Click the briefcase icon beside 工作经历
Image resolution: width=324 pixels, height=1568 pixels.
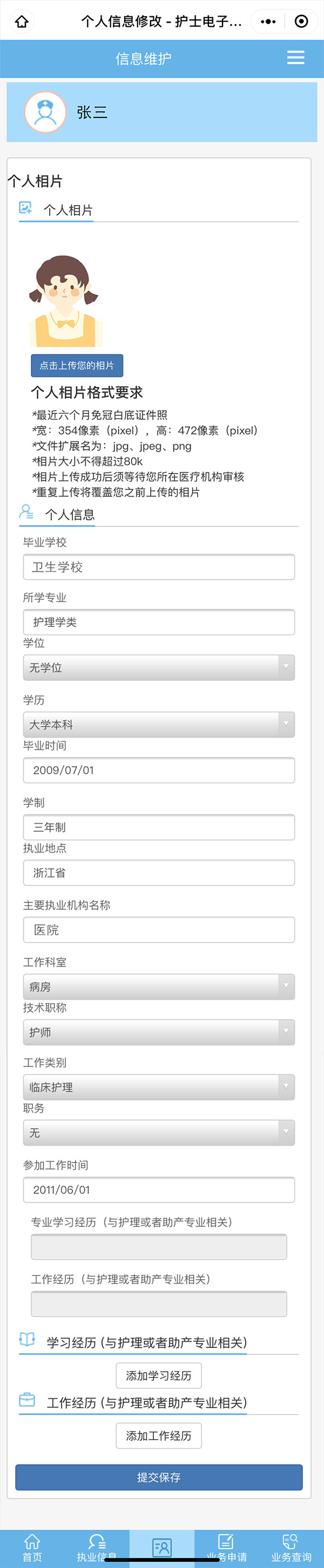coord(27,1400)
